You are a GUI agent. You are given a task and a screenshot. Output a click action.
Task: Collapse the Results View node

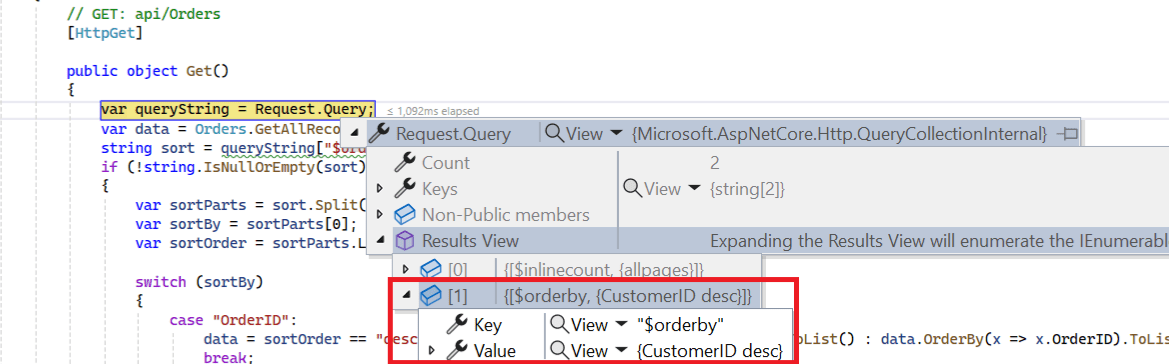[379, 241]
